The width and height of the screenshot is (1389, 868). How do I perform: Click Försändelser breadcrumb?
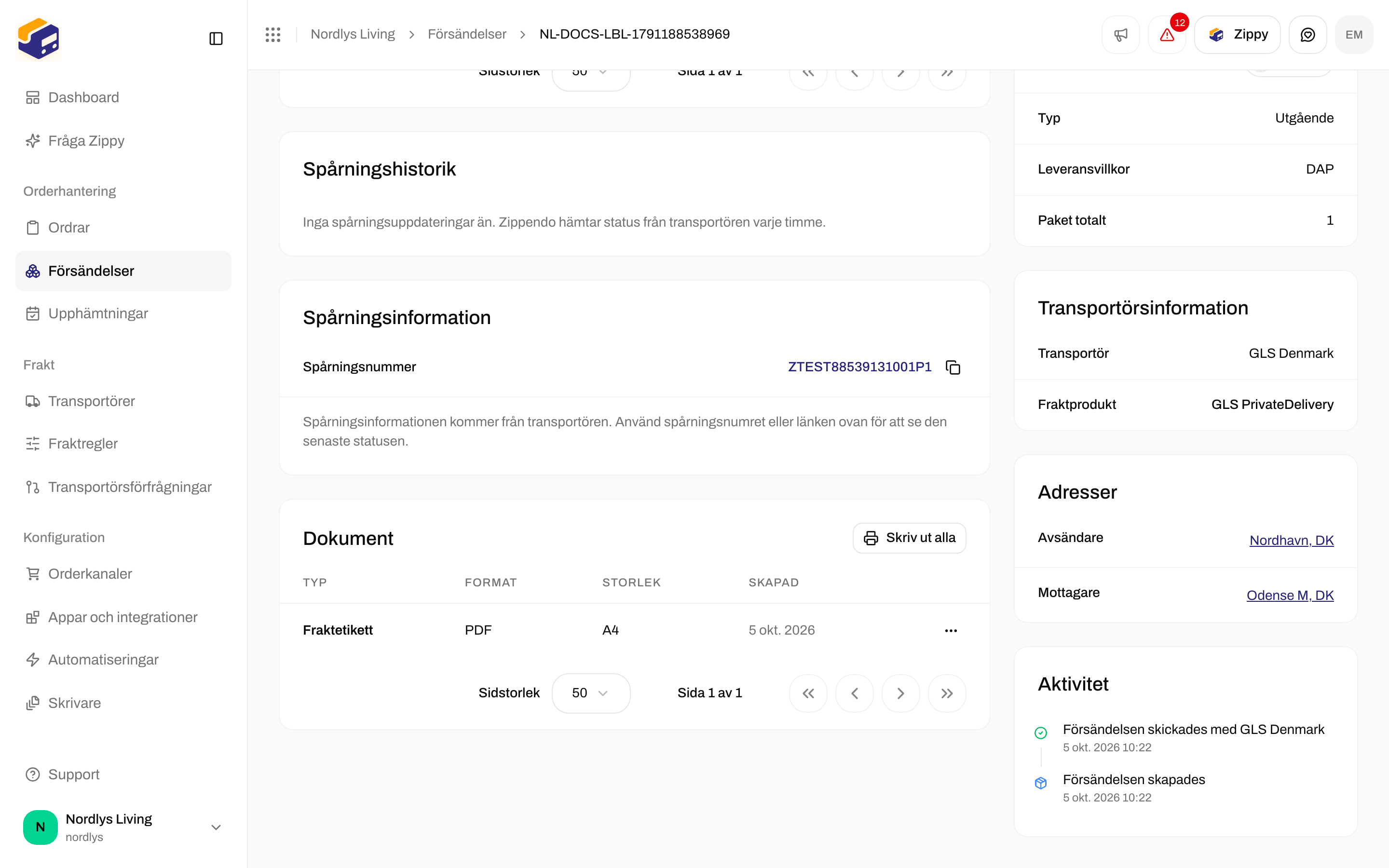coord(467,34)
